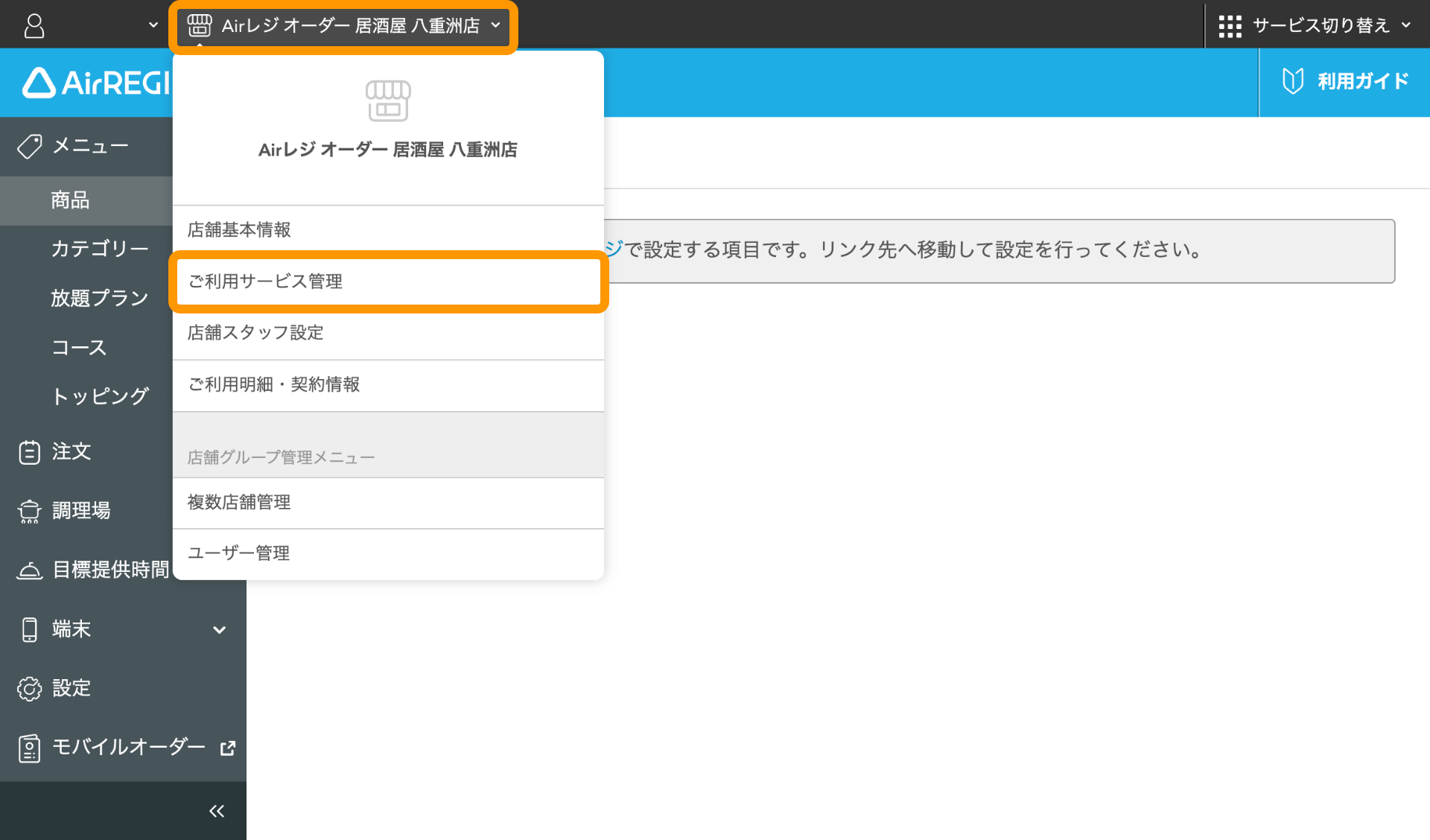Image resolution: width=1430 pixels, height=840 pixels.
Task: Click the メニュー sidebar heading text
Action: tap(90, 146)
